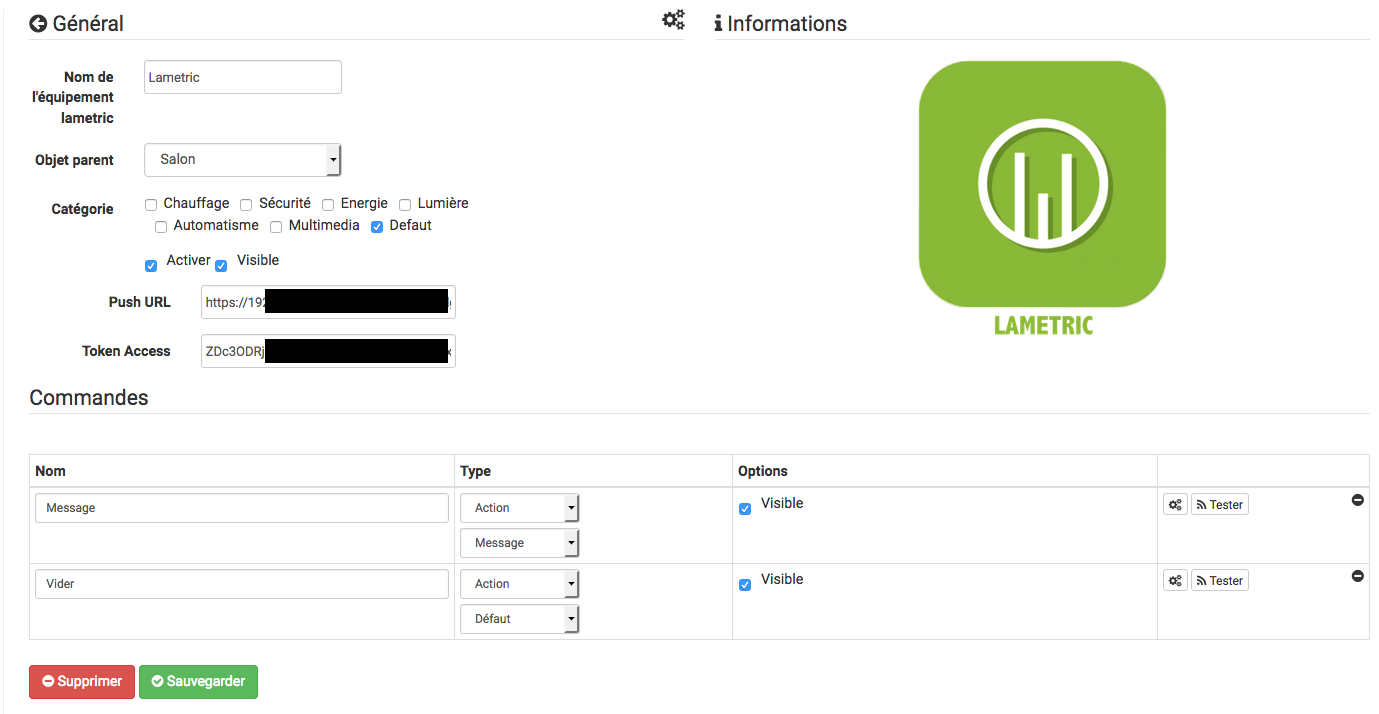The height and width of the screenshot is (714, 1379).
Task: Click the LaMetric logo image
Action: click(x=1042, y=198)
